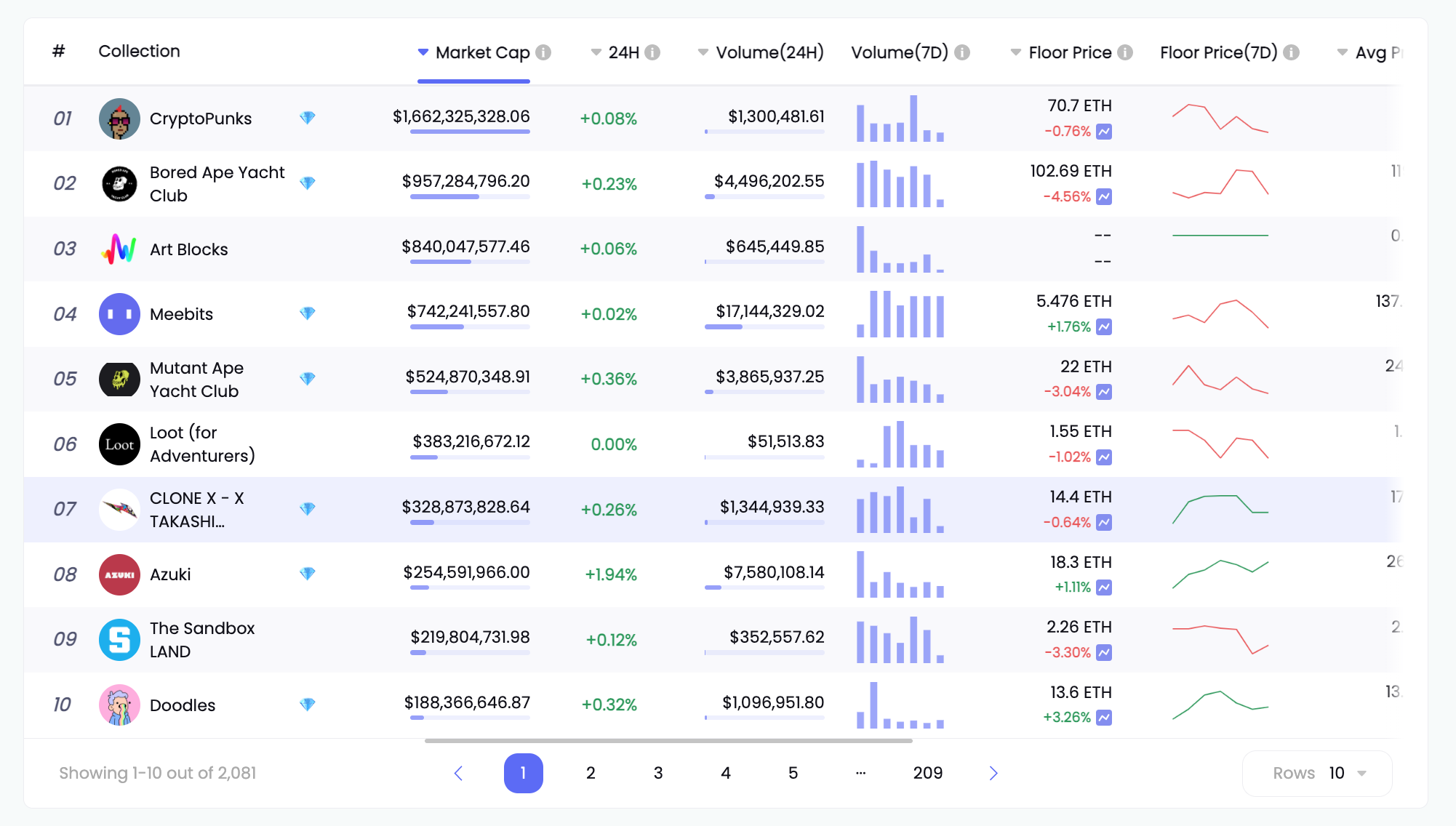Click the Collection column header
Image resolution: width=1456 pixels, height=826 pixels.
click(x=139, y=51)
